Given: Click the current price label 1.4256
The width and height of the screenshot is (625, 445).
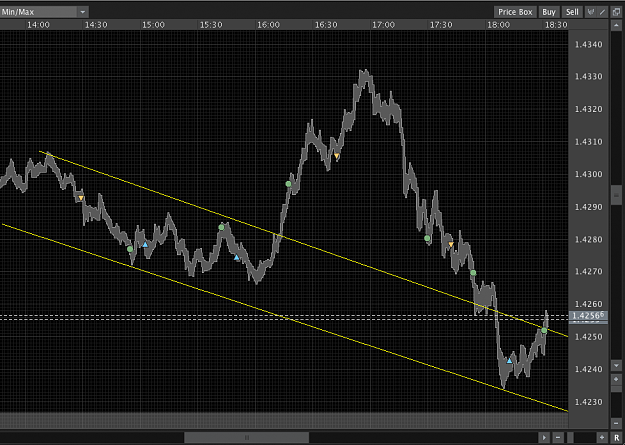Looking at the screenshot, I should point(588,316).
